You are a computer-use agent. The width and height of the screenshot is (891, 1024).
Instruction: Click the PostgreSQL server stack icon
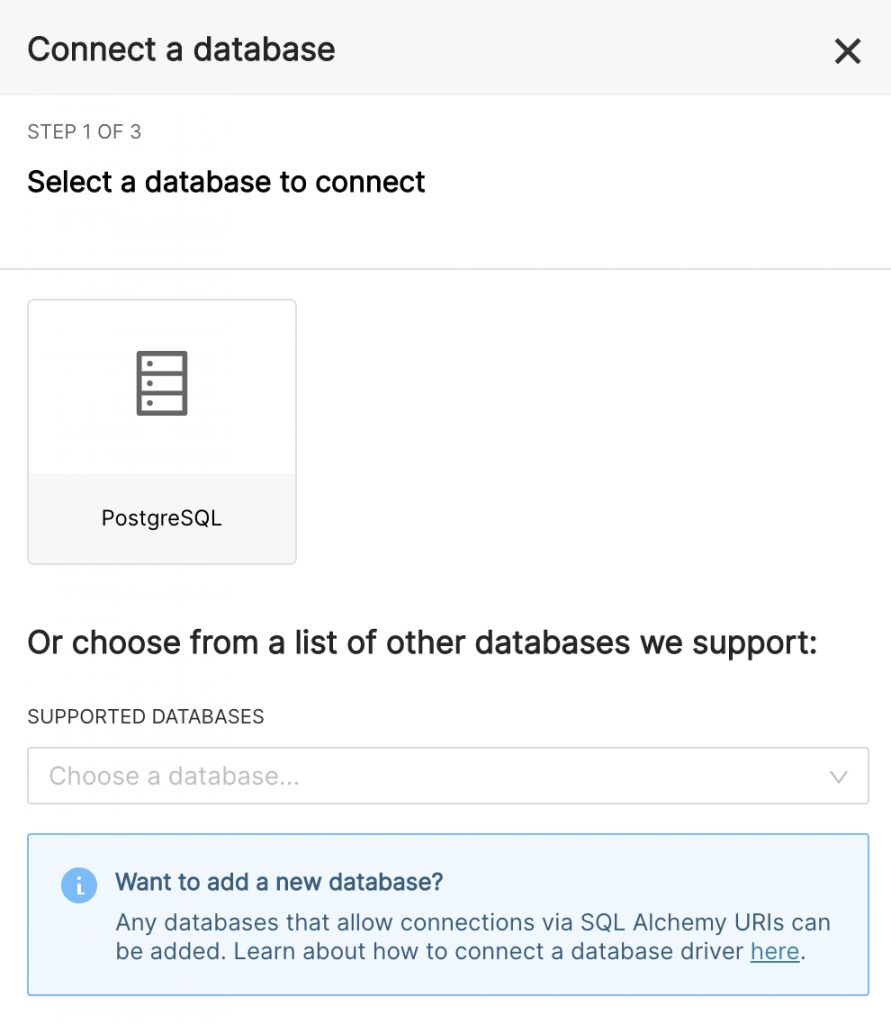pos(162,383)
